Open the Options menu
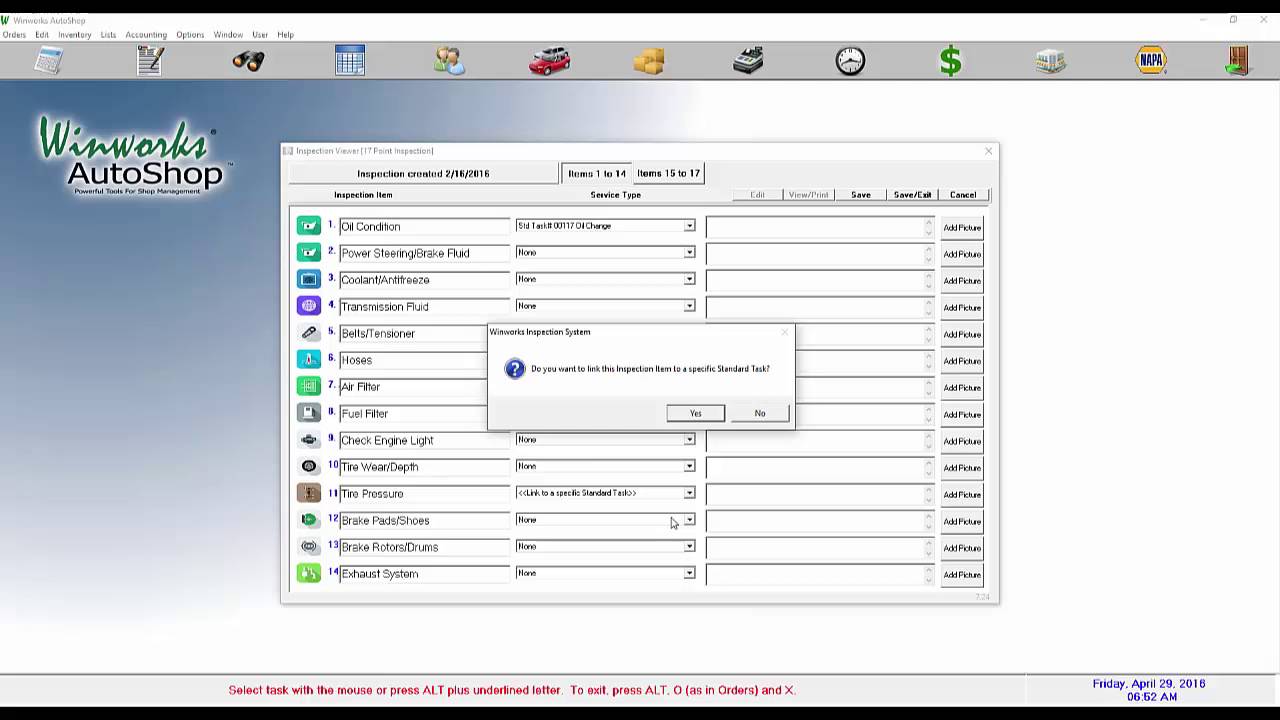 (190, 35)
